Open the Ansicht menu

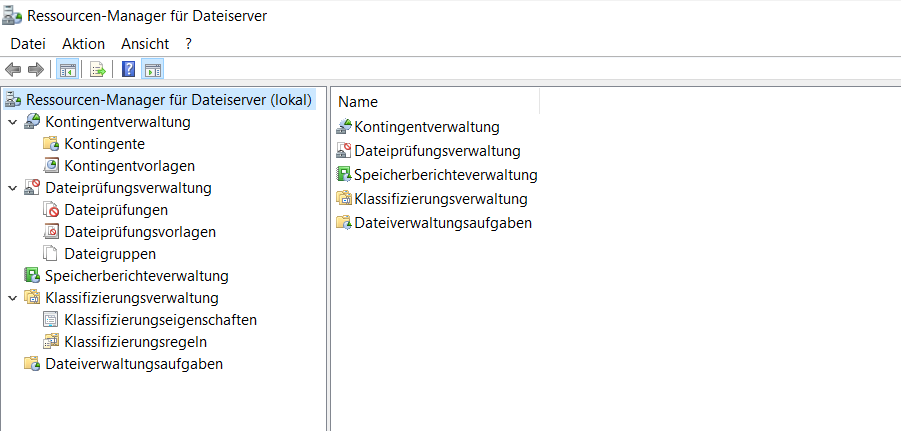tap(145, 44)
